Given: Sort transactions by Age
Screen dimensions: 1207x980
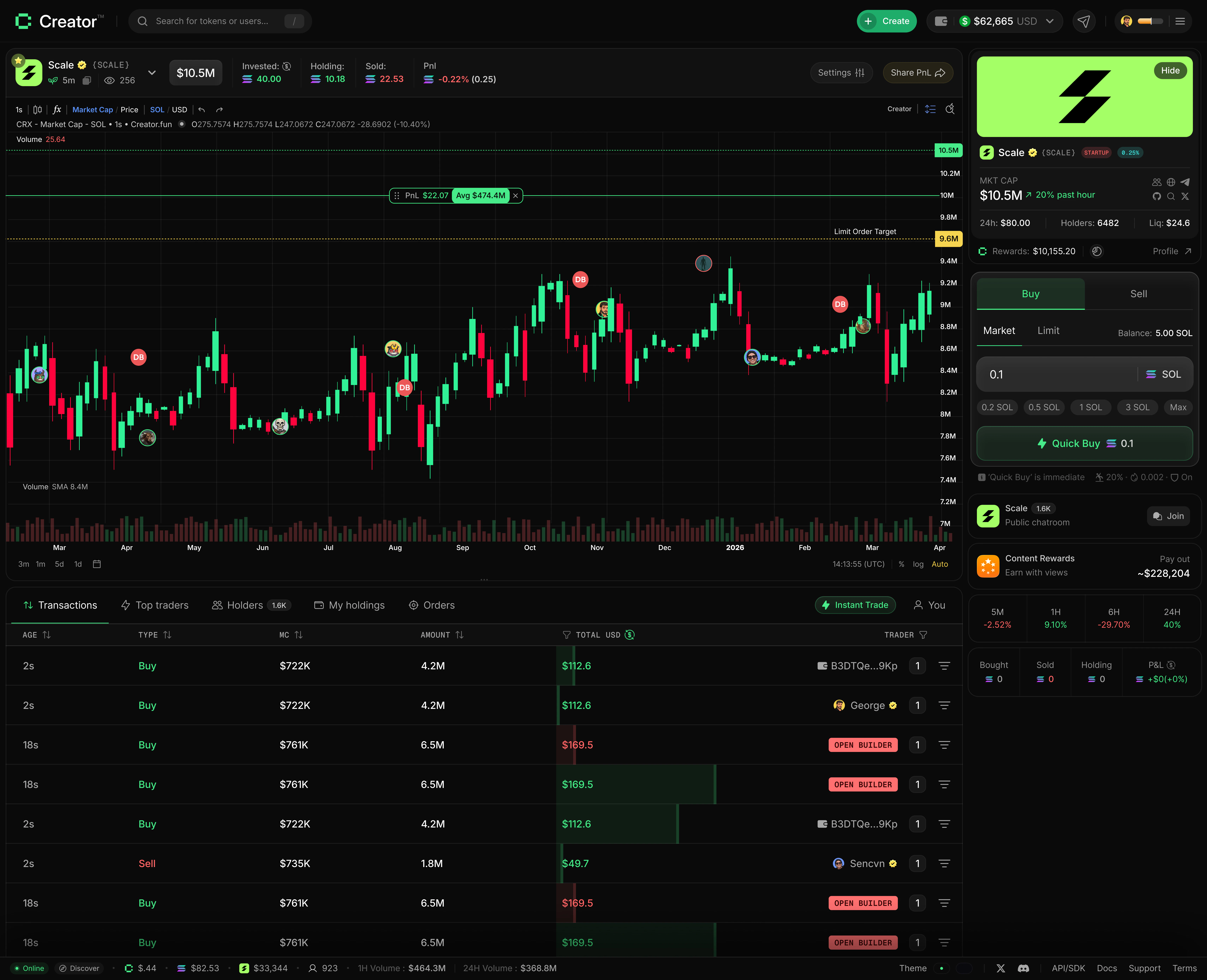Looking at the screenshot, I should tap(37, 635).
